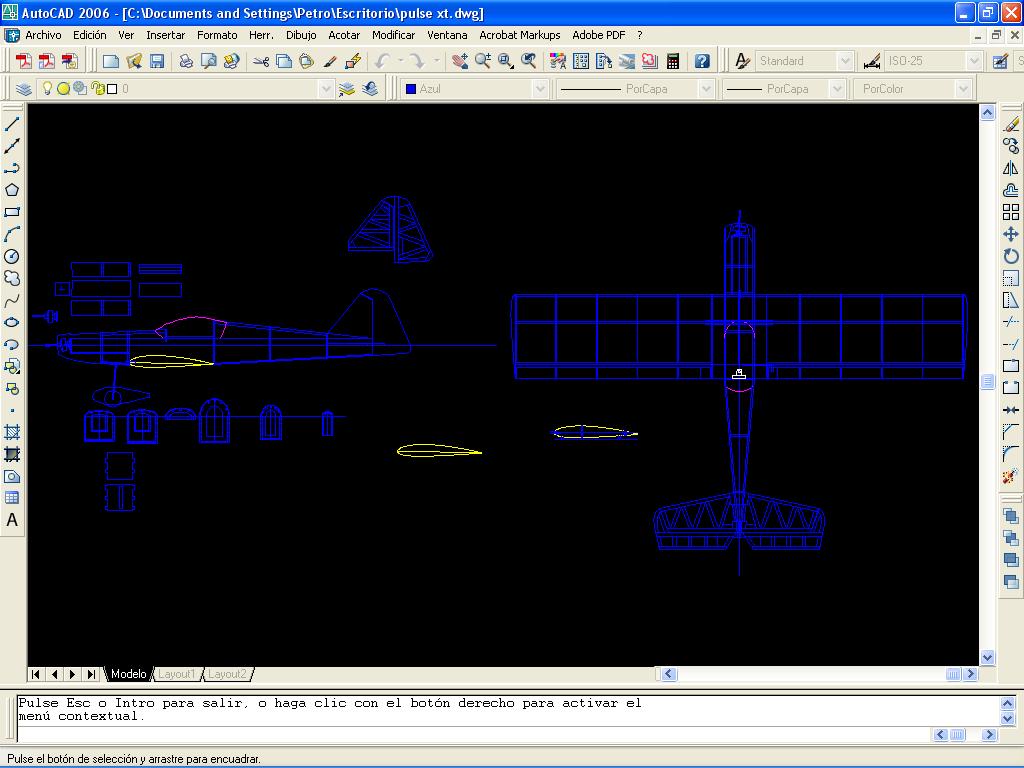Open the PorCapa linetype dropdown
Image resolution: width=1024 pixels, height=768 pixels.
[x=705, y=89]
